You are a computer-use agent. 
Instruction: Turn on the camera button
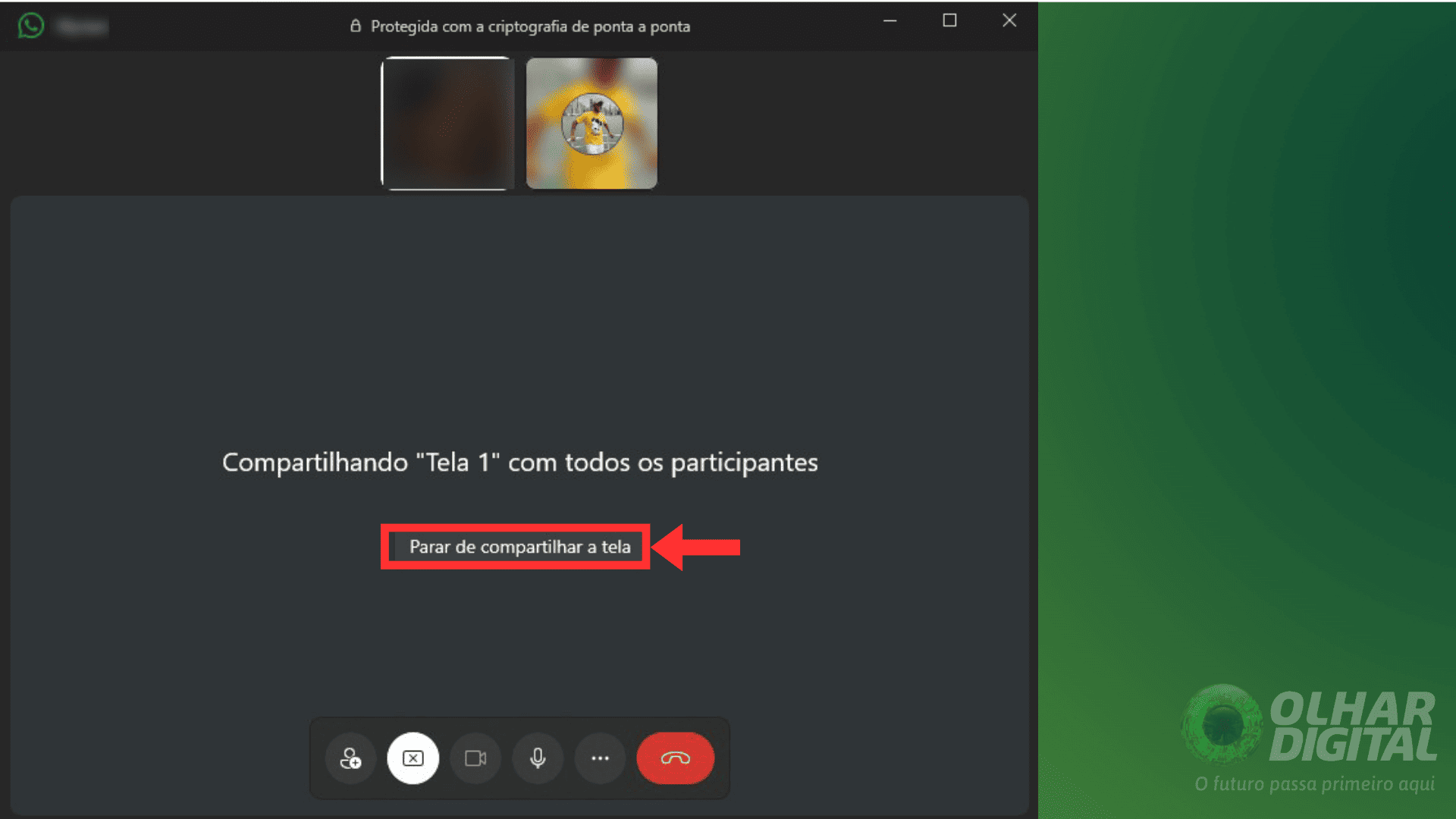[475, 758]
